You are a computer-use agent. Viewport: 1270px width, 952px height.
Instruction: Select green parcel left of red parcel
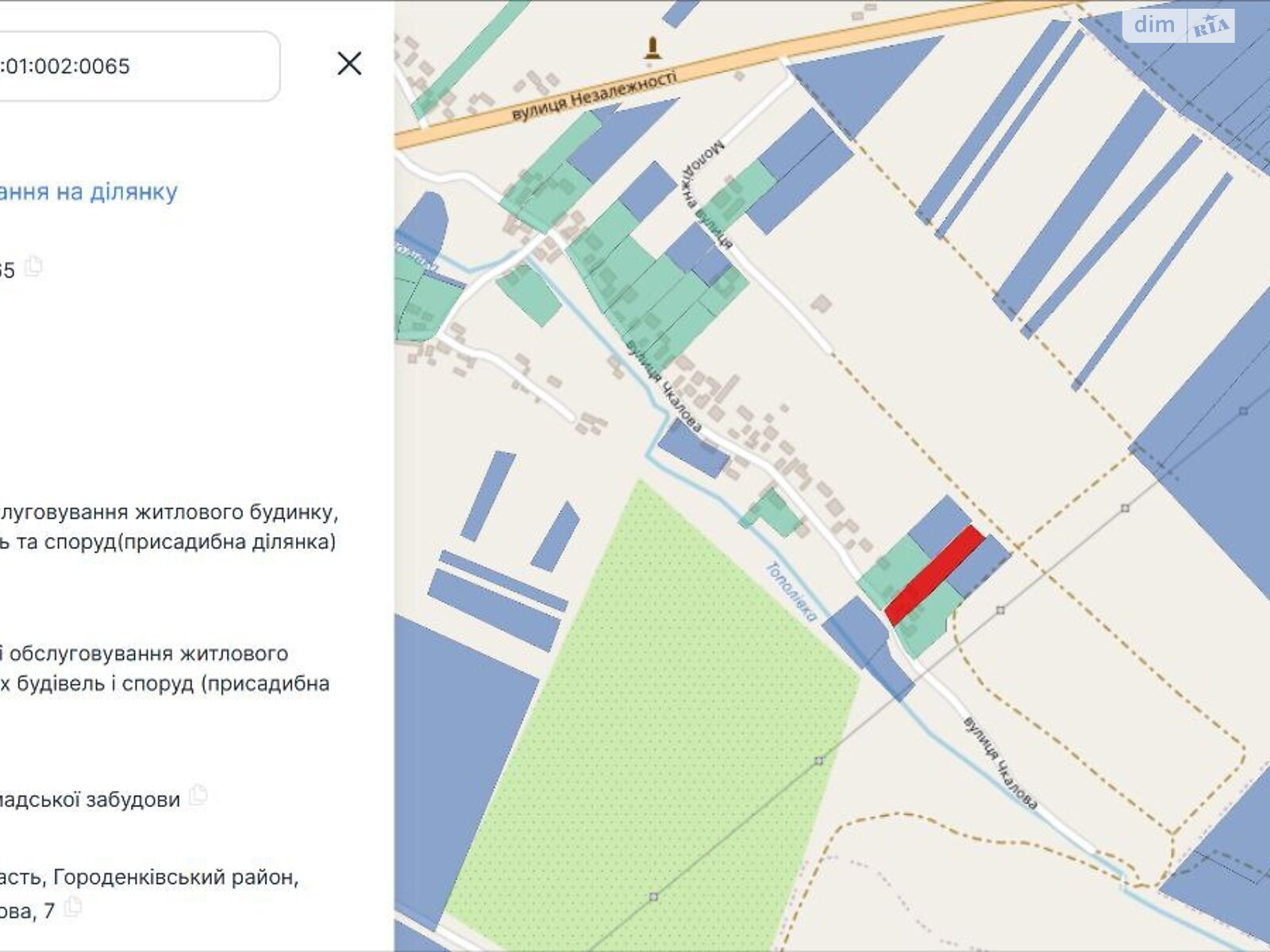[887, 570]
